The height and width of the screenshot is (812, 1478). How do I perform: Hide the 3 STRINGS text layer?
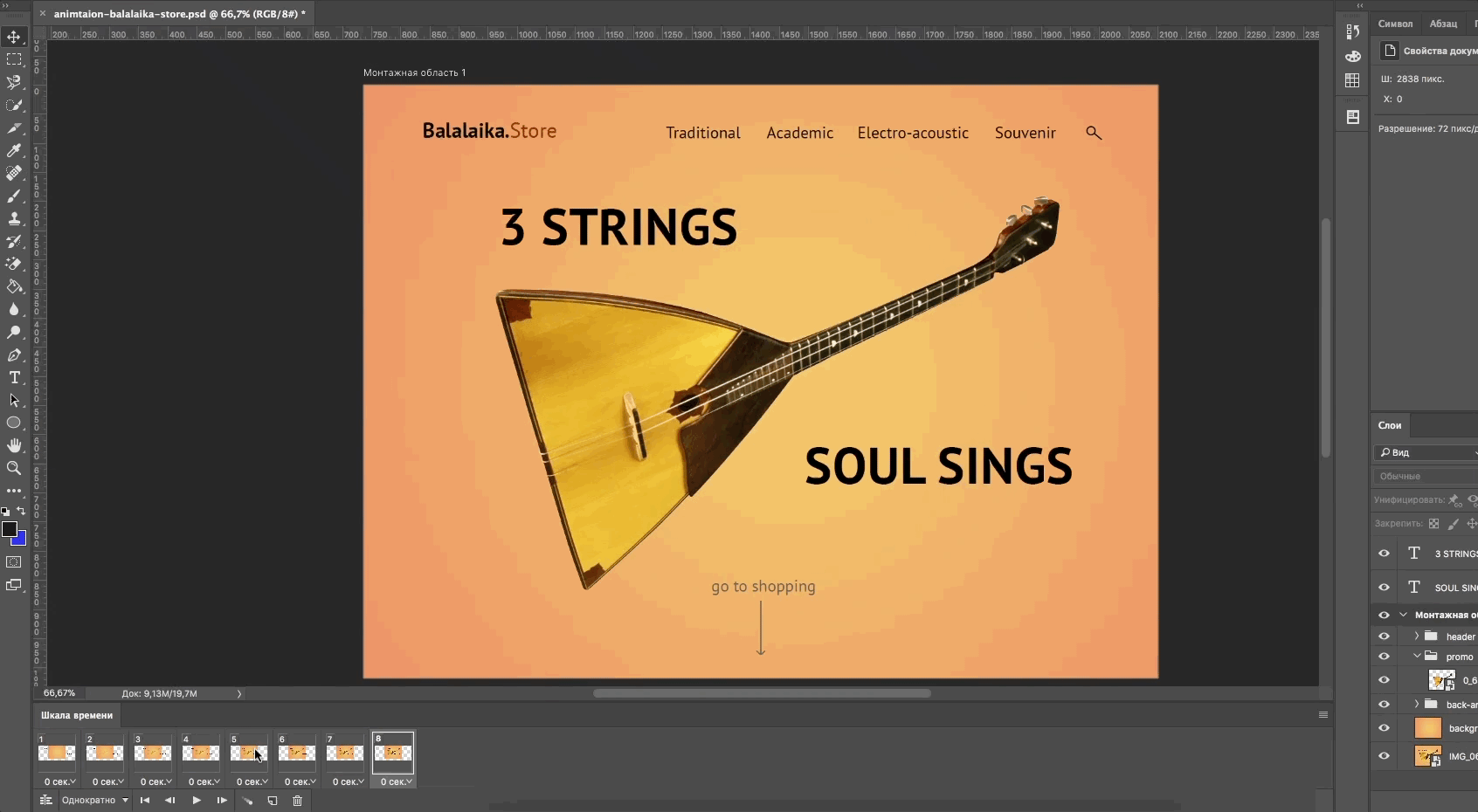point(1384,554)
